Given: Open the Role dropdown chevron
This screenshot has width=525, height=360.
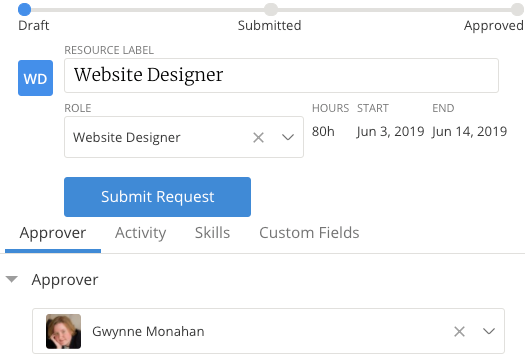Looking at the screenshot, I should [x=288, y=137].
